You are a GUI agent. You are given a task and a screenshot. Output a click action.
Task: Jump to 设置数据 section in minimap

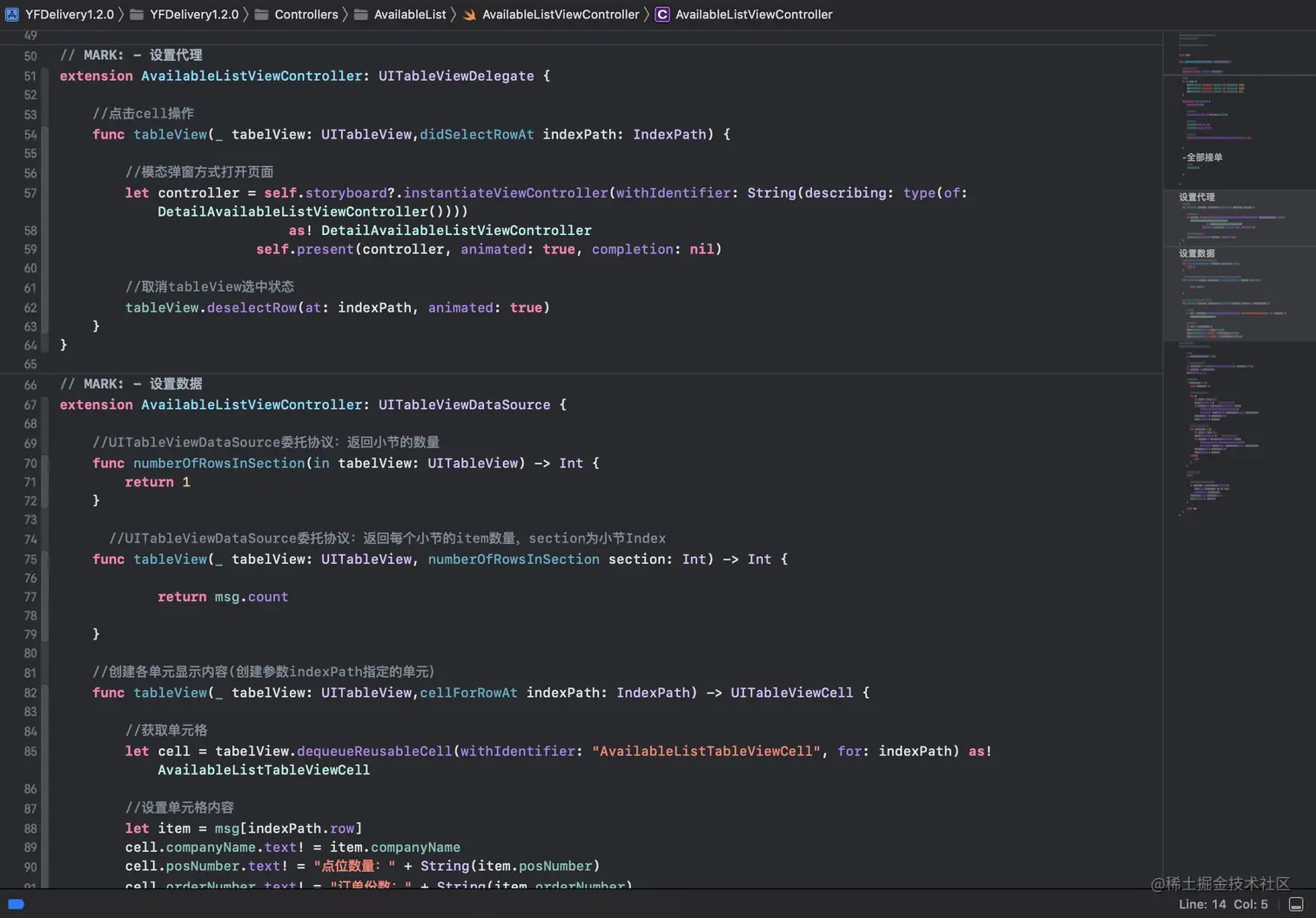[x=1197, y=253]
